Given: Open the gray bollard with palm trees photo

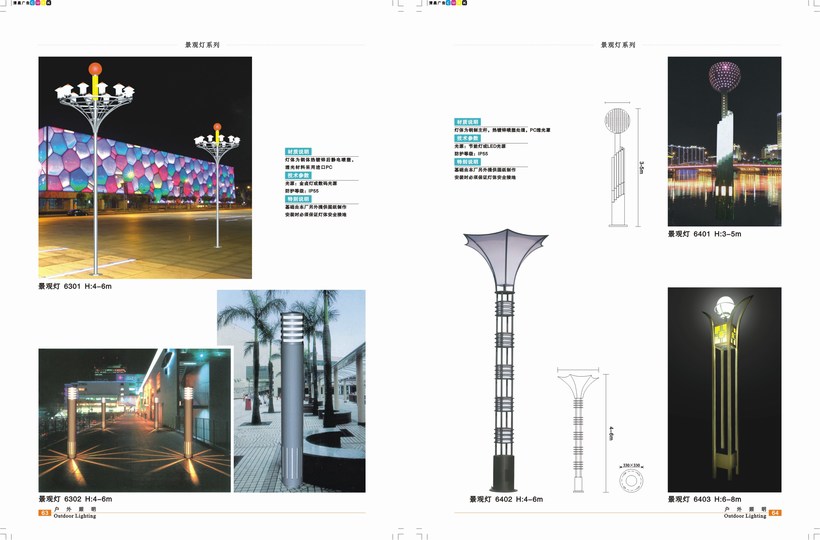Looking at the screenshot, I should coord(291,390).
